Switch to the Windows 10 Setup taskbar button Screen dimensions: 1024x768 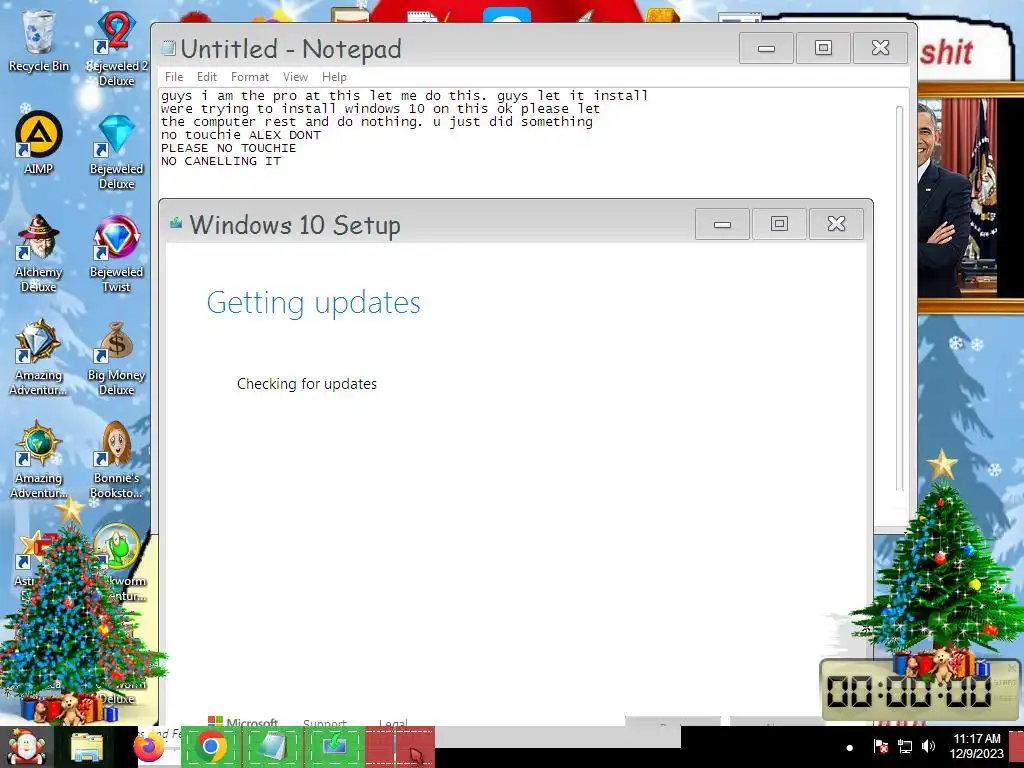[x=334, y=746]
